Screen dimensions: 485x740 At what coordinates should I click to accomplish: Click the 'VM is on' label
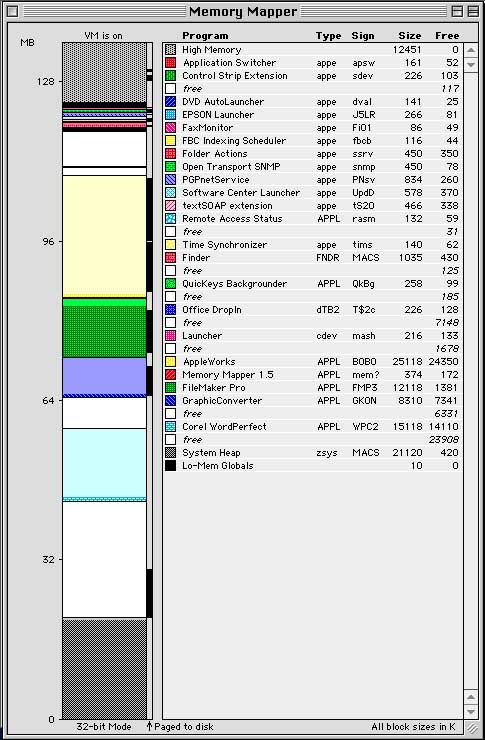pos(103,36)
